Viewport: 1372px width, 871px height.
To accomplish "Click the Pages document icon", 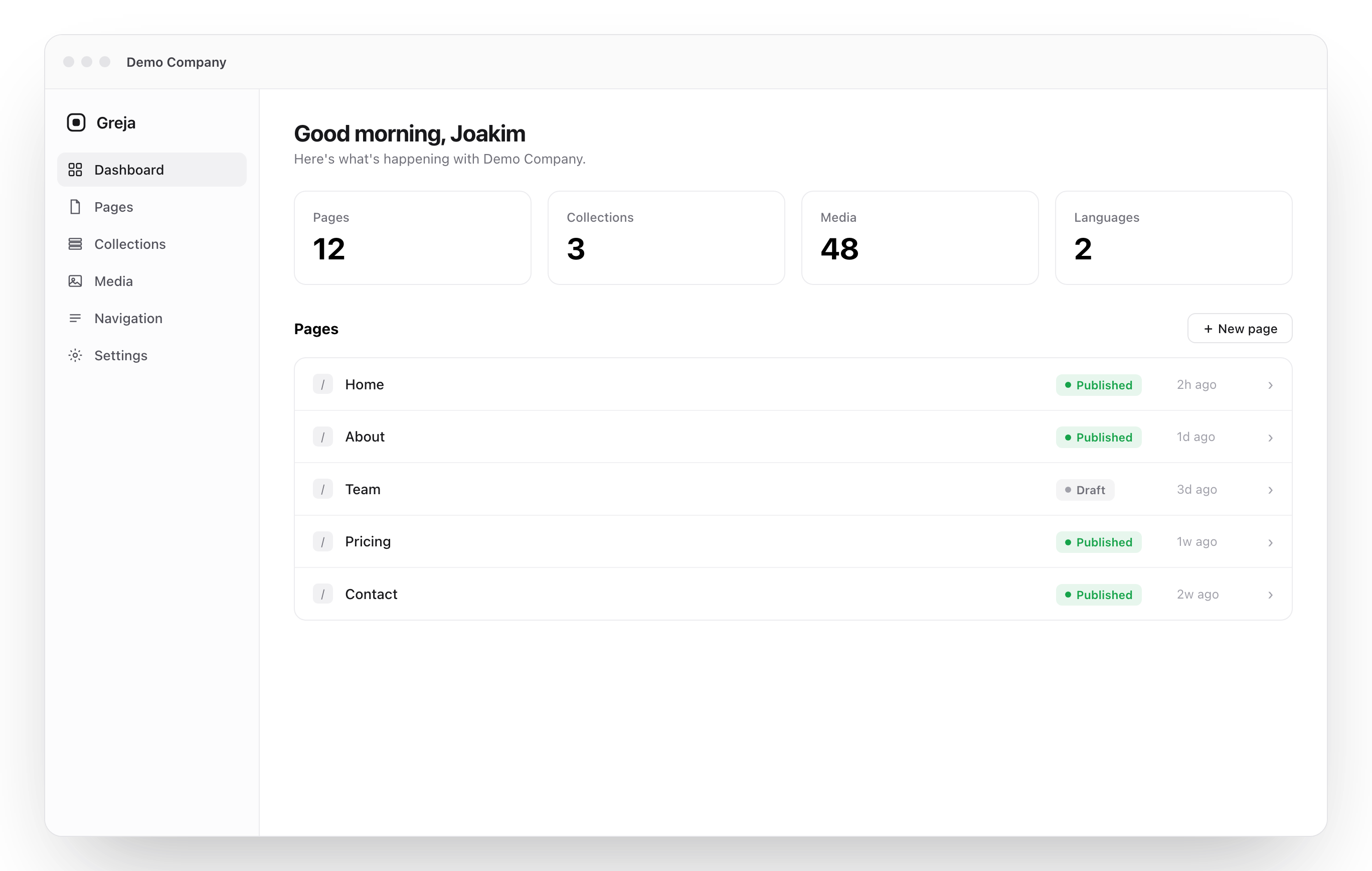I will [x=75, y=207].
